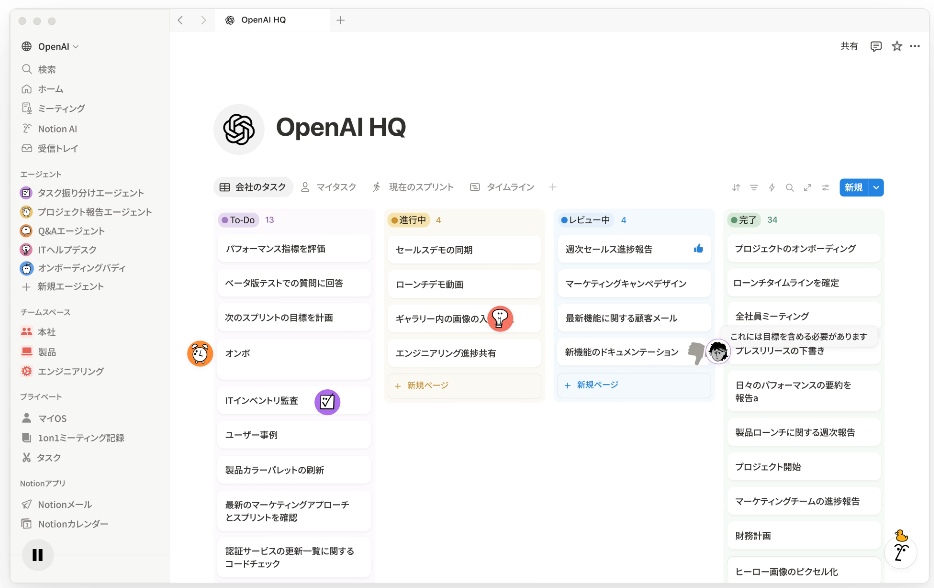The image size is (934, 588).
Task: Click the 共有 share button
Action: (849, 46)
